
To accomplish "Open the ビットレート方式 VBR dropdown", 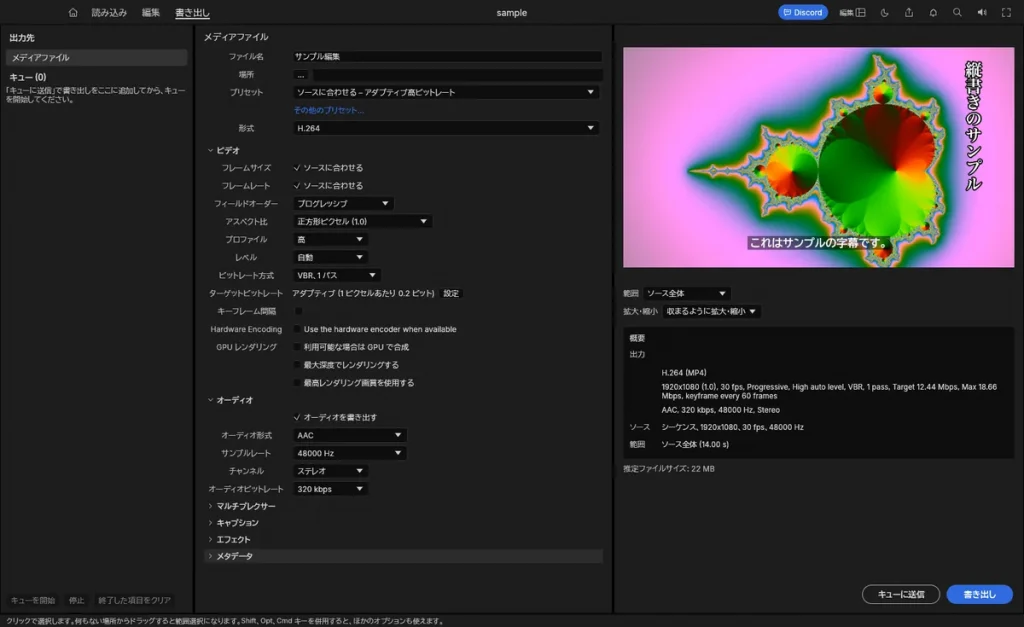I will click(336, 275).
